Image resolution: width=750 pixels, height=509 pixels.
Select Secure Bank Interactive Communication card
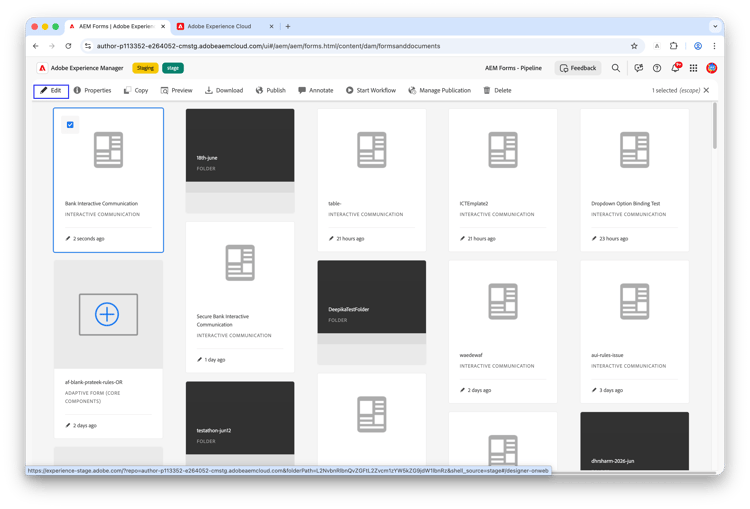pos(240,297)
